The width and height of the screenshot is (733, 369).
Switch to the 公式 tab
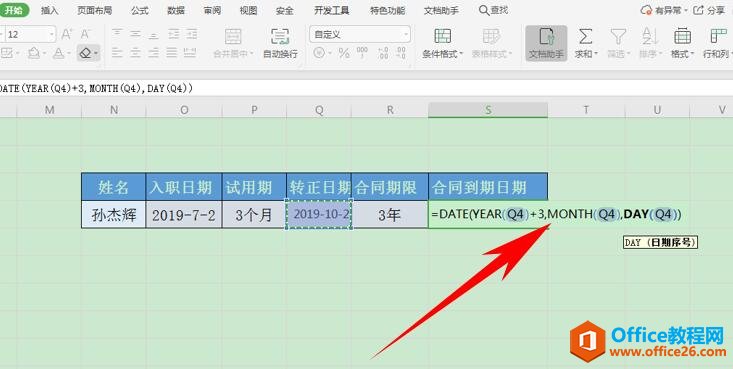[x=140, y=10]
